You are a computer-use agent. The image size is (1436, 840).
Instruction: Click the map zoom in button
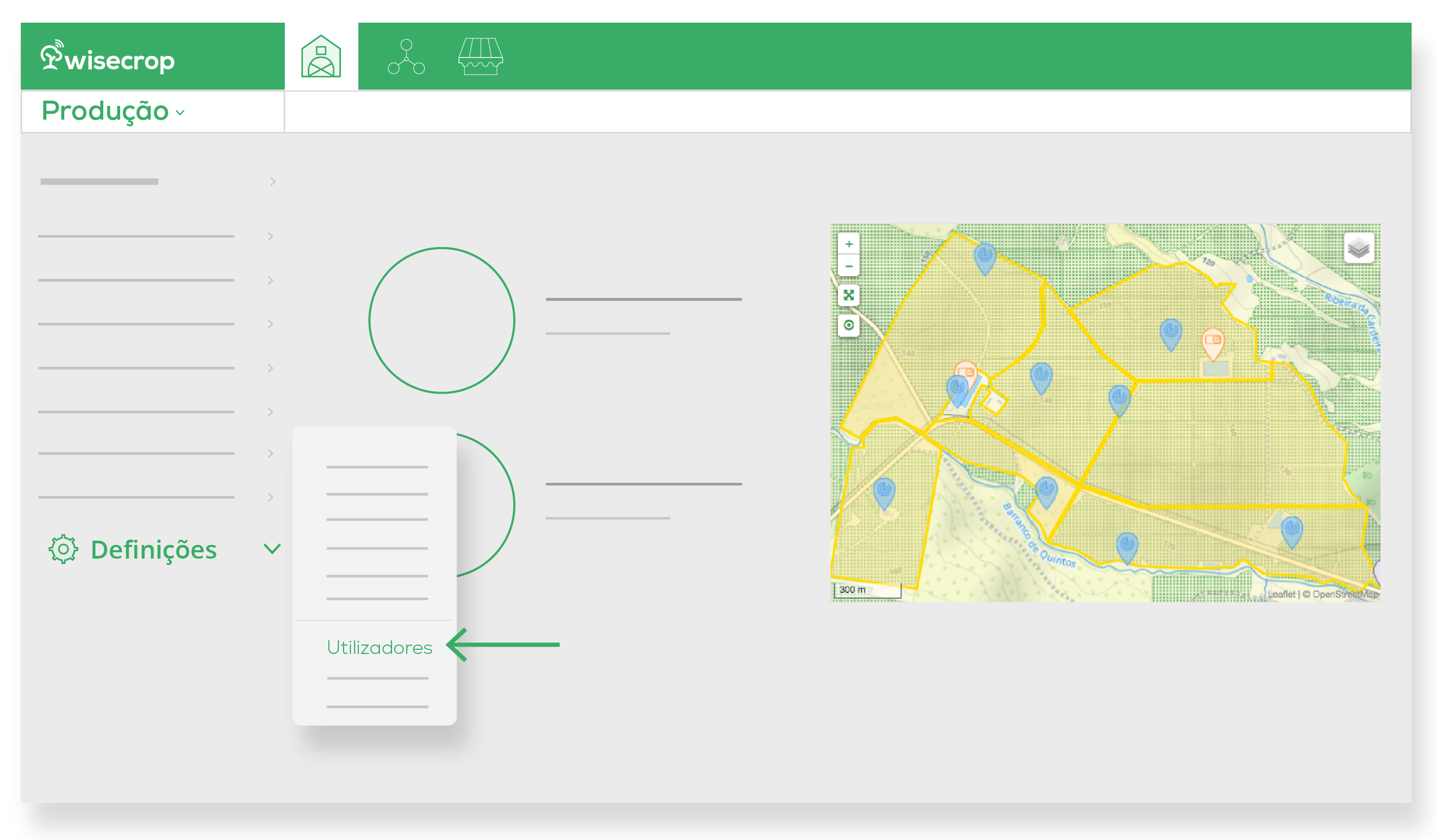(x=848, y=244)
